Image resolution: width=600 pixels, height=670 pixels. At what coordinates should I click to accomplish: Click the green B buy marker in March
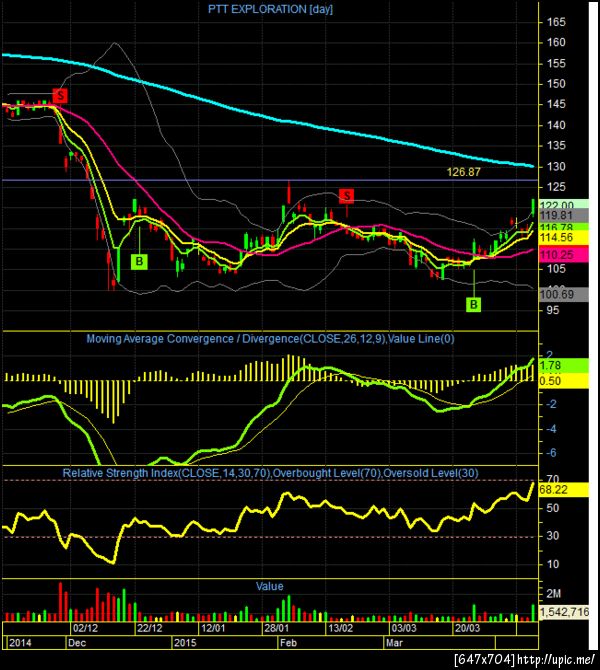coord(474,304)
